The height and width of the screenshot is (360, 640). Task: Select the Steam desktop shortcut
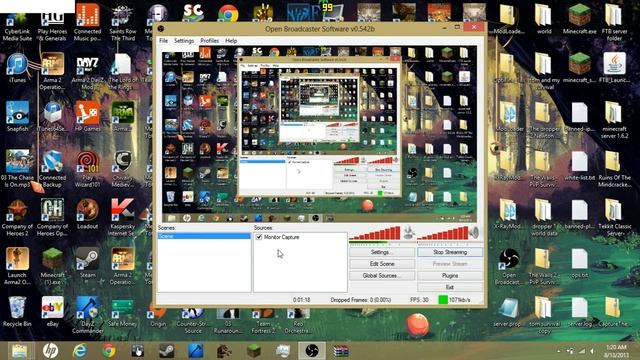pos(87,262)
